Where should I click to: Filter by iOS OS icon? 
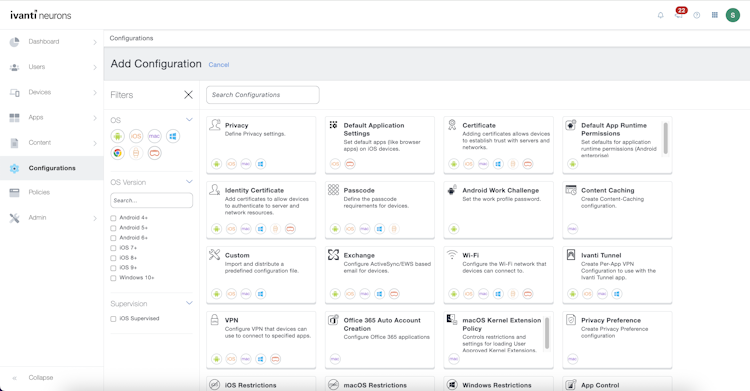136,136
